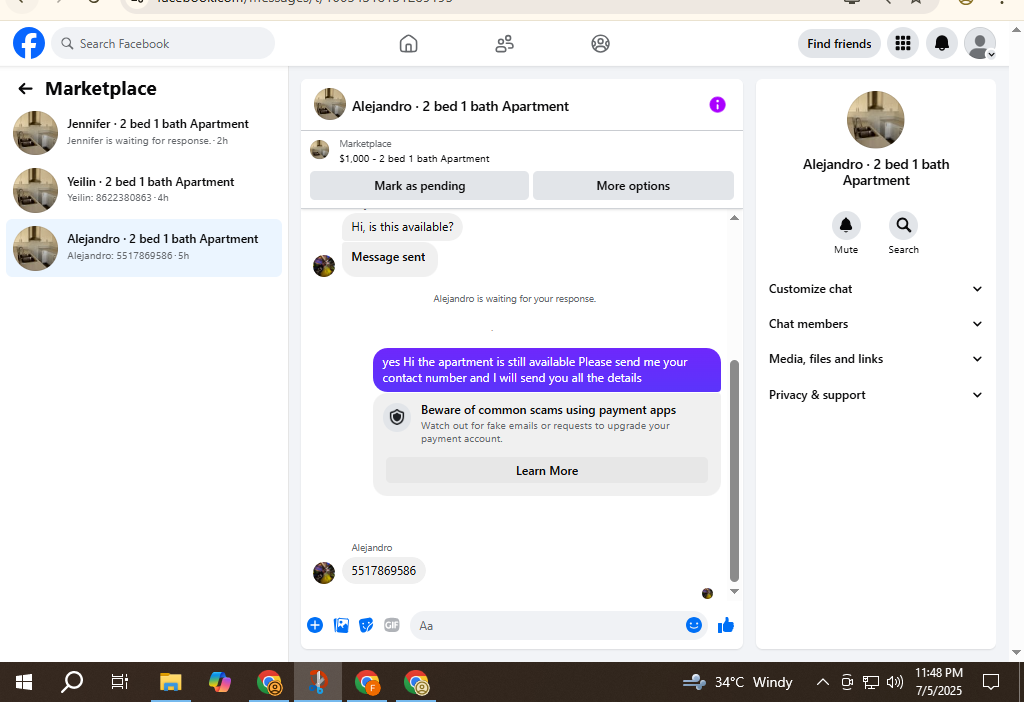Click the chat scrollbar thumb
Image resolution: width=1024 pixels, height=702 pixels.
click(x=734, y=470)
